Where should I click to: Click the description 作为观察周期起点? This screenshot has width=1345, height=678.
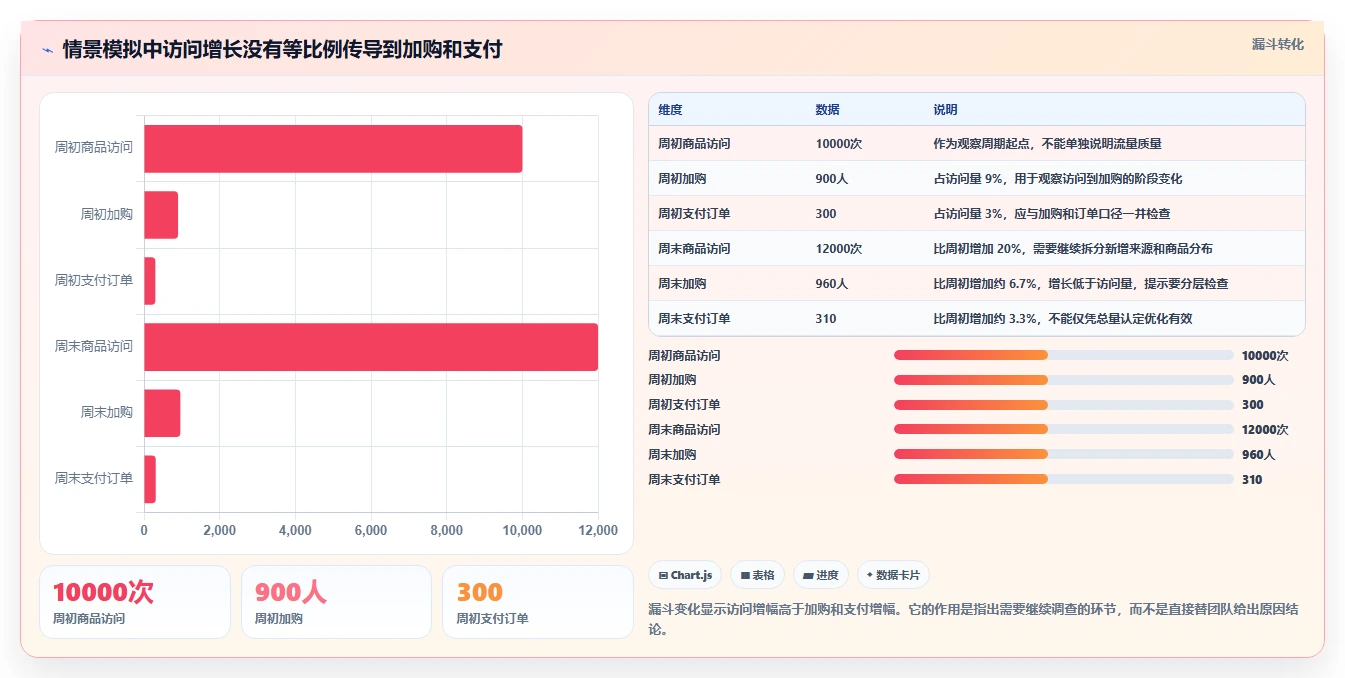click(x=1047, y=144)
